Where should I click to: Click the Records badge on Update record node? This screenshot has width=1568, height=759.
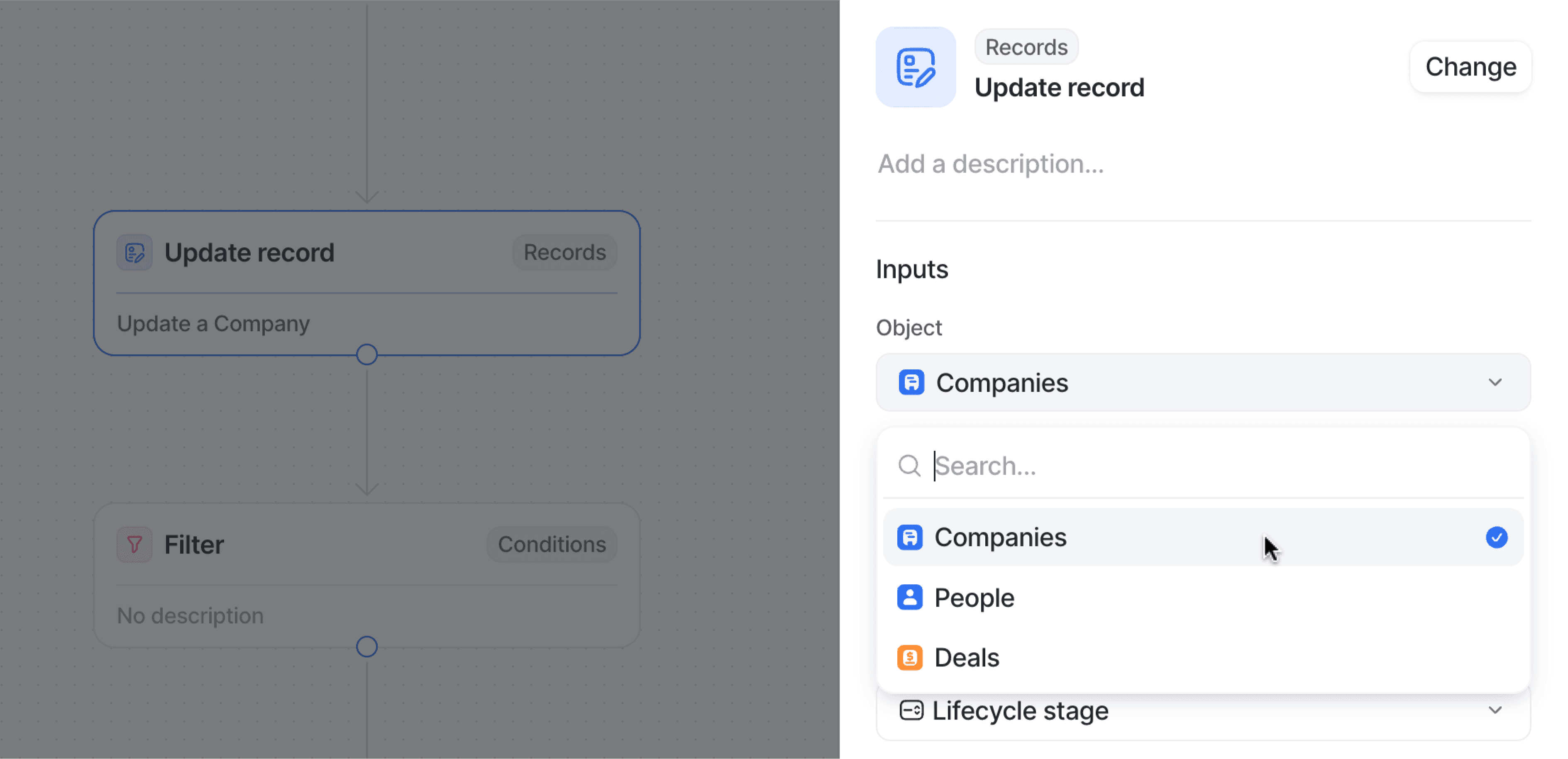(x=564, y=253)
